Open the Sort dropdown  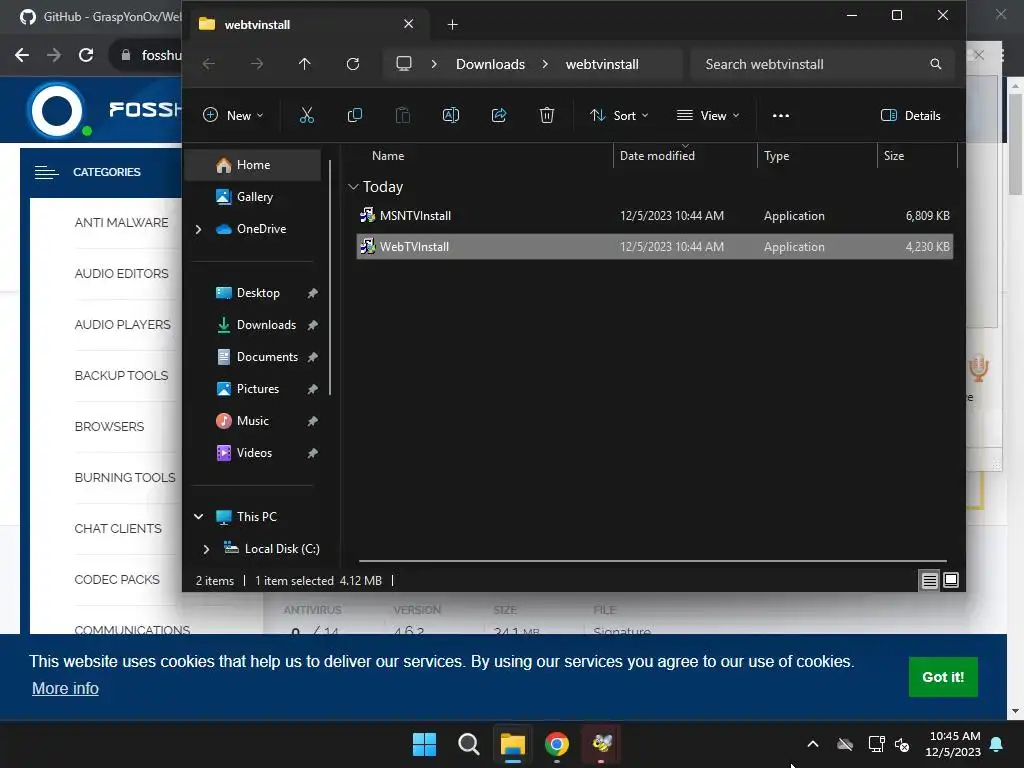pyautogui.click(x=618, y=116)
